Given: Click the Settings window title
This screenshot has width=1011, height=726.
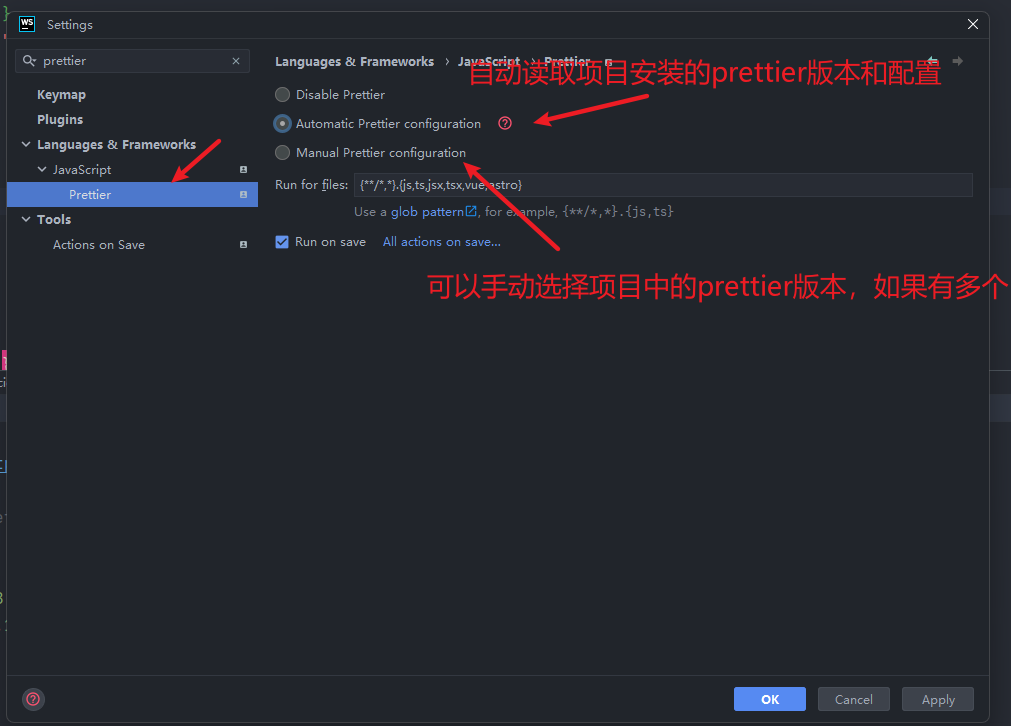Looking at the screenshot, I should 70,25.
